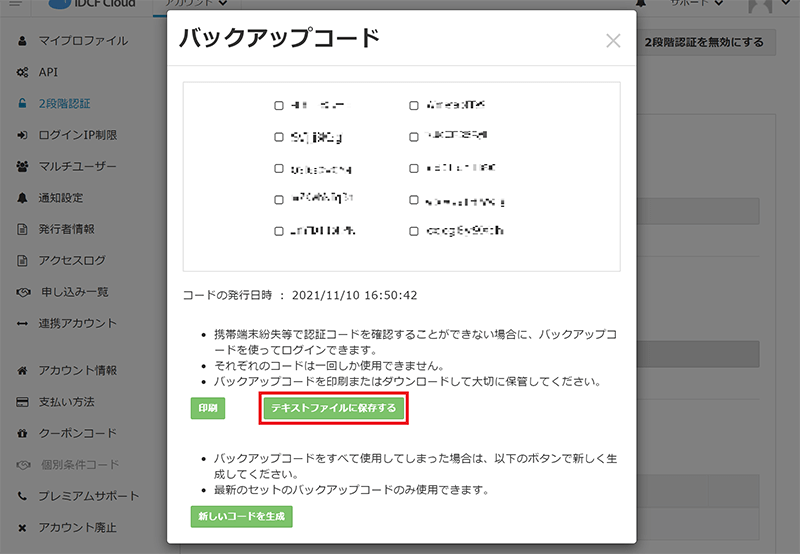Select プレミアムサポート in the sidebar

coord(88,496)
